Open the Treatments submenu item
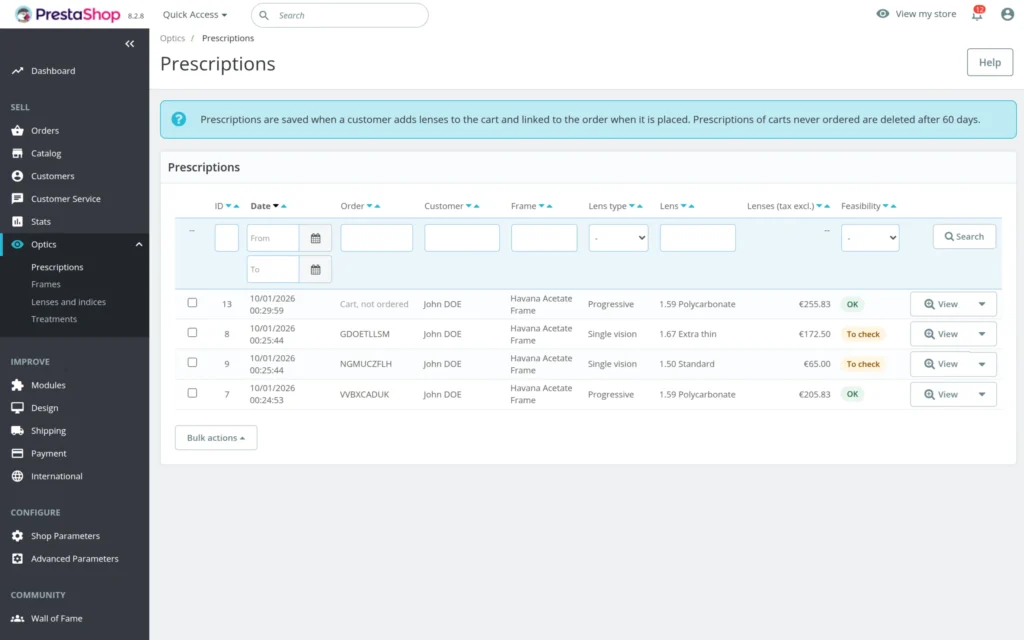Viewport: 1024px width, 640px height. [x=54, y=319]
